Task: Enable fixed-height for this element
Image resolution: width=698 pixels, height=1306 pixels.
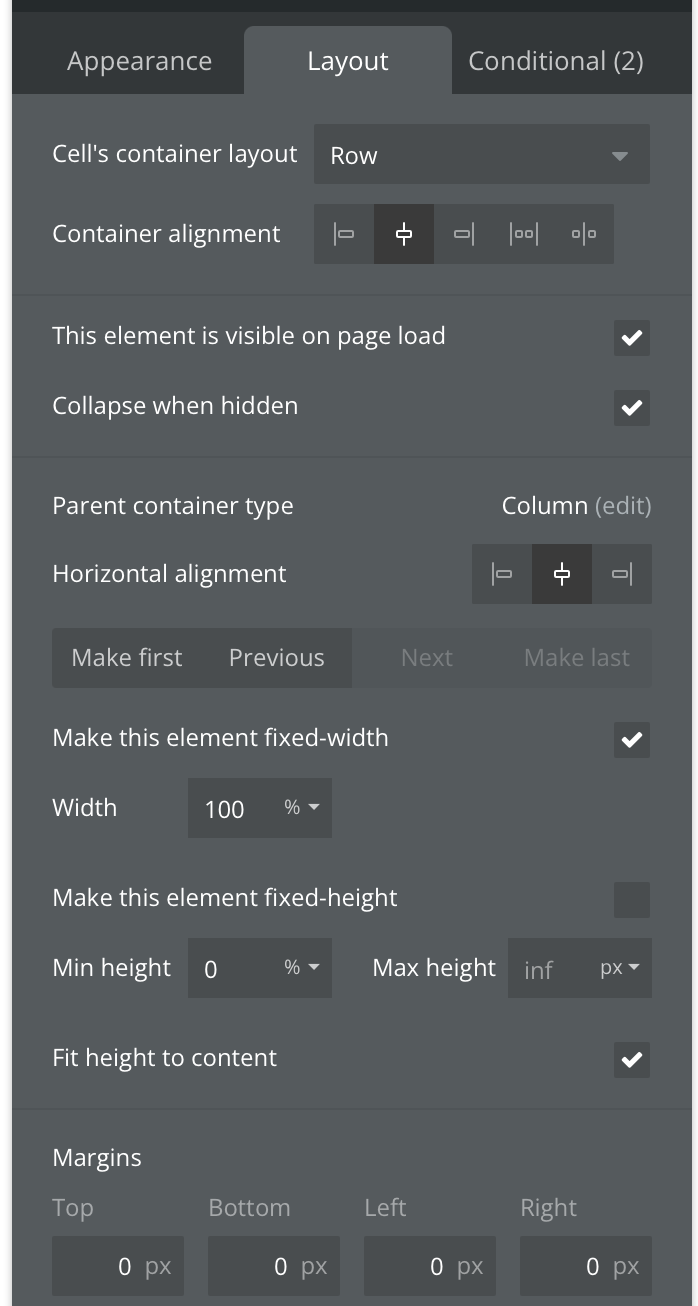Action: click(x=631, y=900)
